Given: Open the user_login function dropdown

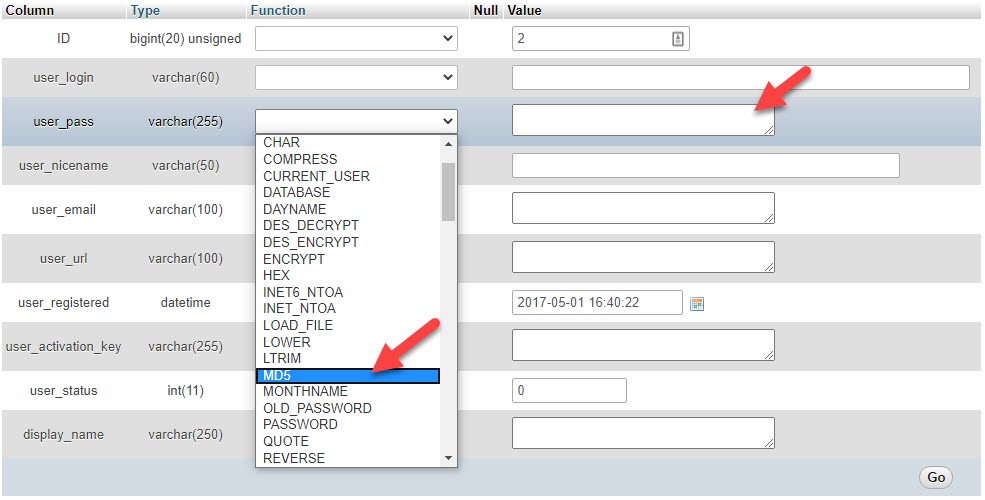Looking at the screenshot, I should point(356,77).
